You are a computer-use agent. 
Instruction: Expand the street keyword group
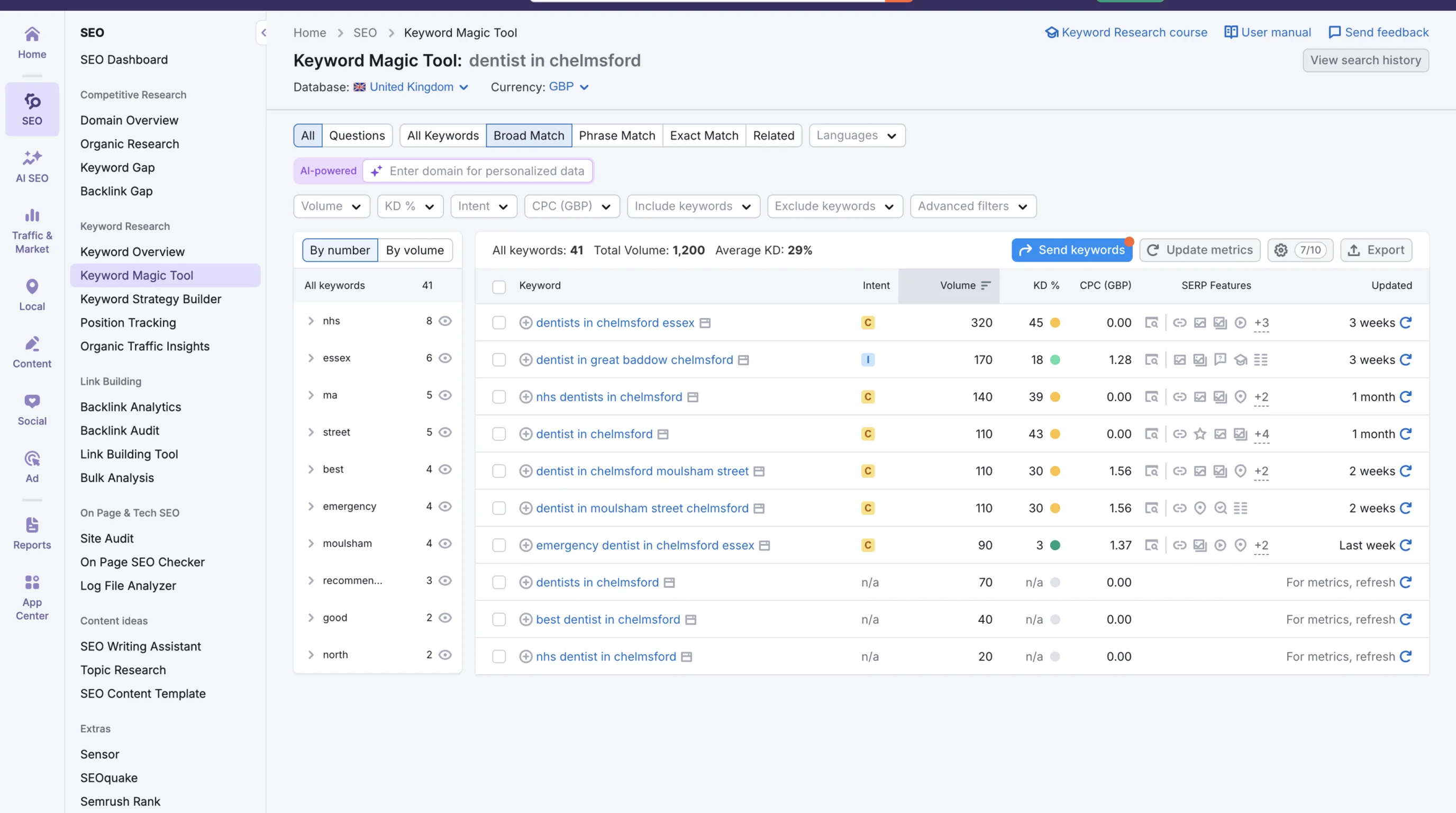311,432
